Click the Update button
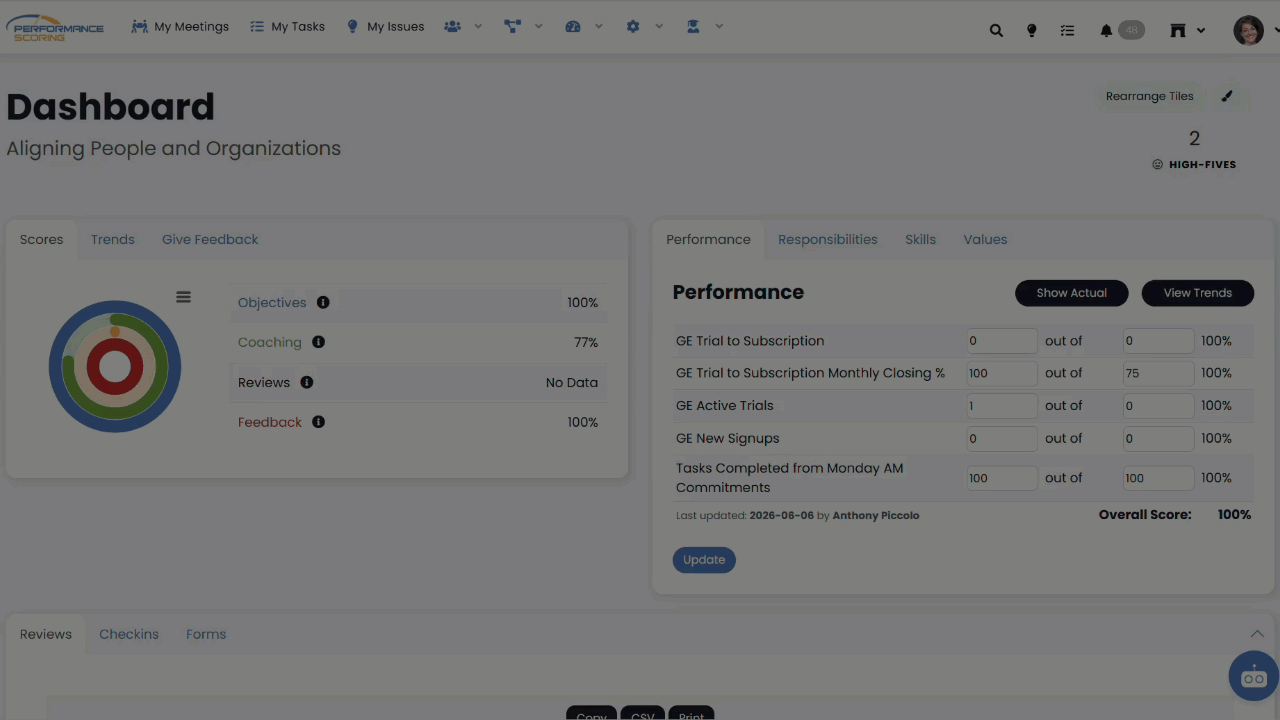1280x720 pixels. pos(704,560)
